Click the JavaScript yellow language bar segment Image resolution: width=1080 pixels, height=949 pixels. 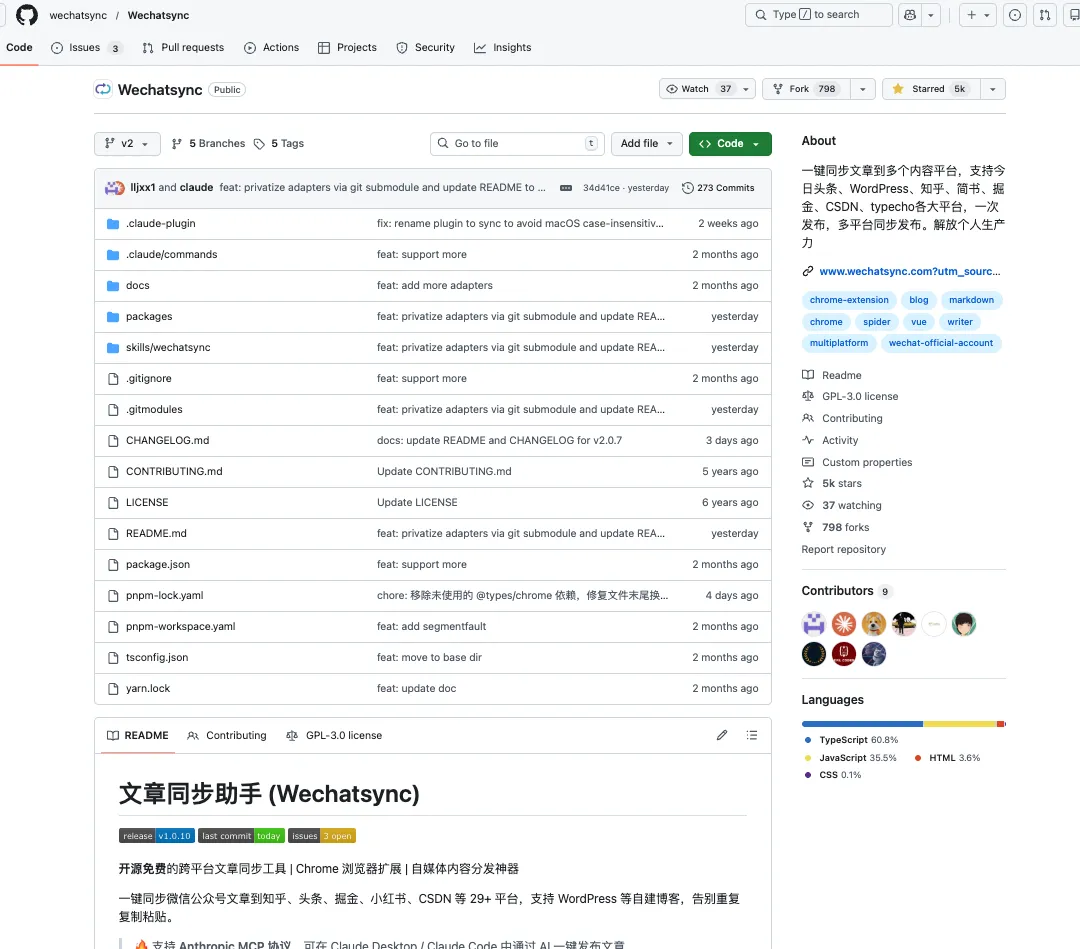(959, 724)
